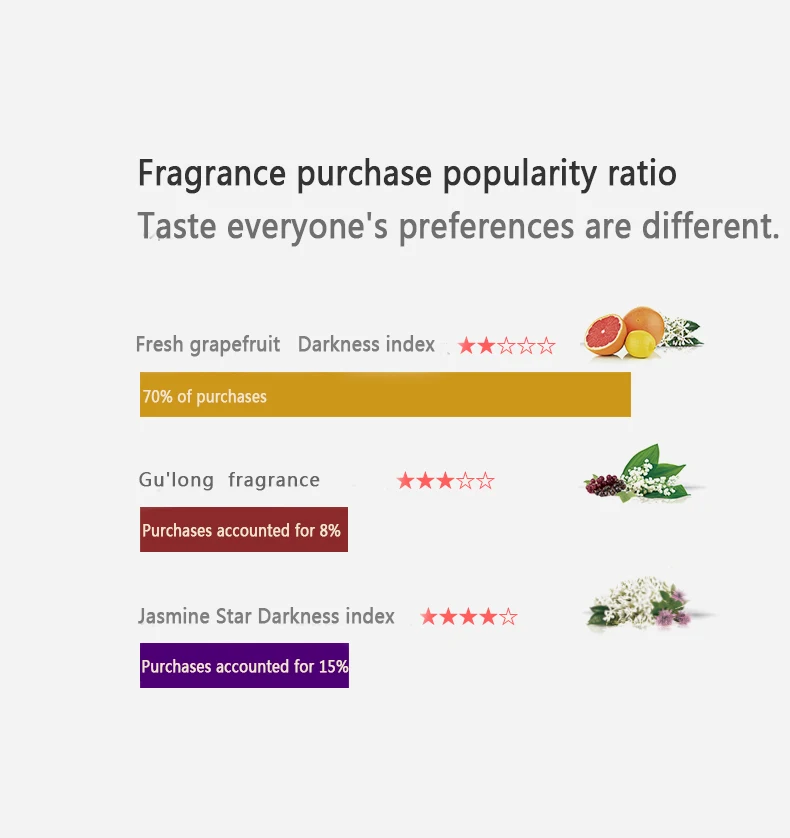The width and height of the screenshot is (790, 838).
Task: Click the Gu'long fragrance label
Action: (229, 479)
